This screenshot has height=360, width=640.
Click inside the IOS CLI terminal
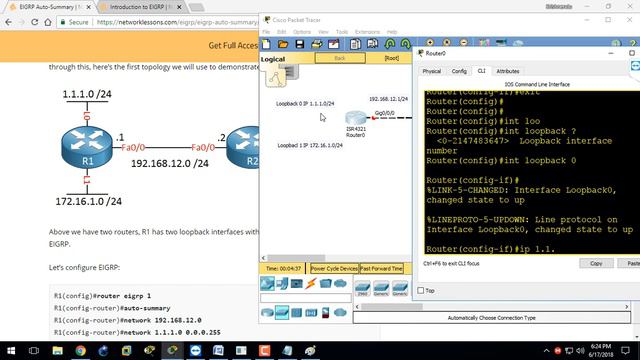pos(532,173)
